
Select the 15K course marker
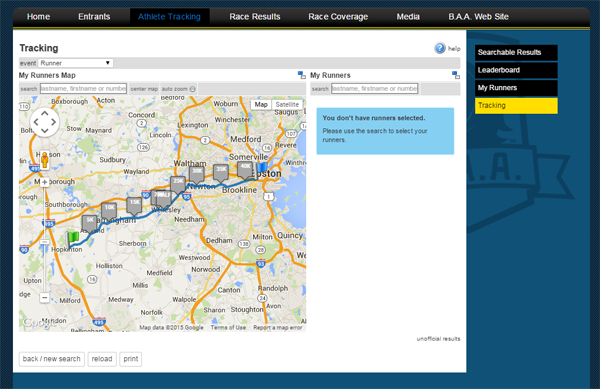click(134, 206)
